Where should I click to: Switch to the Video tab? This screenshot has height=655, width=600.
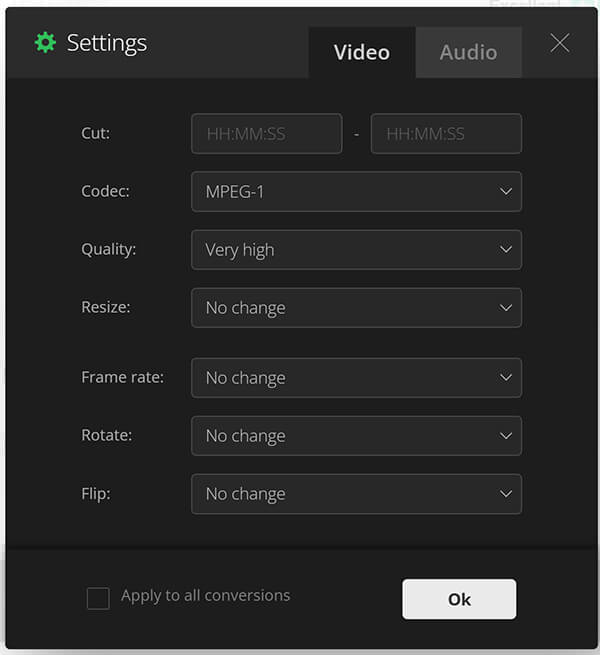(x=362, y=53)
